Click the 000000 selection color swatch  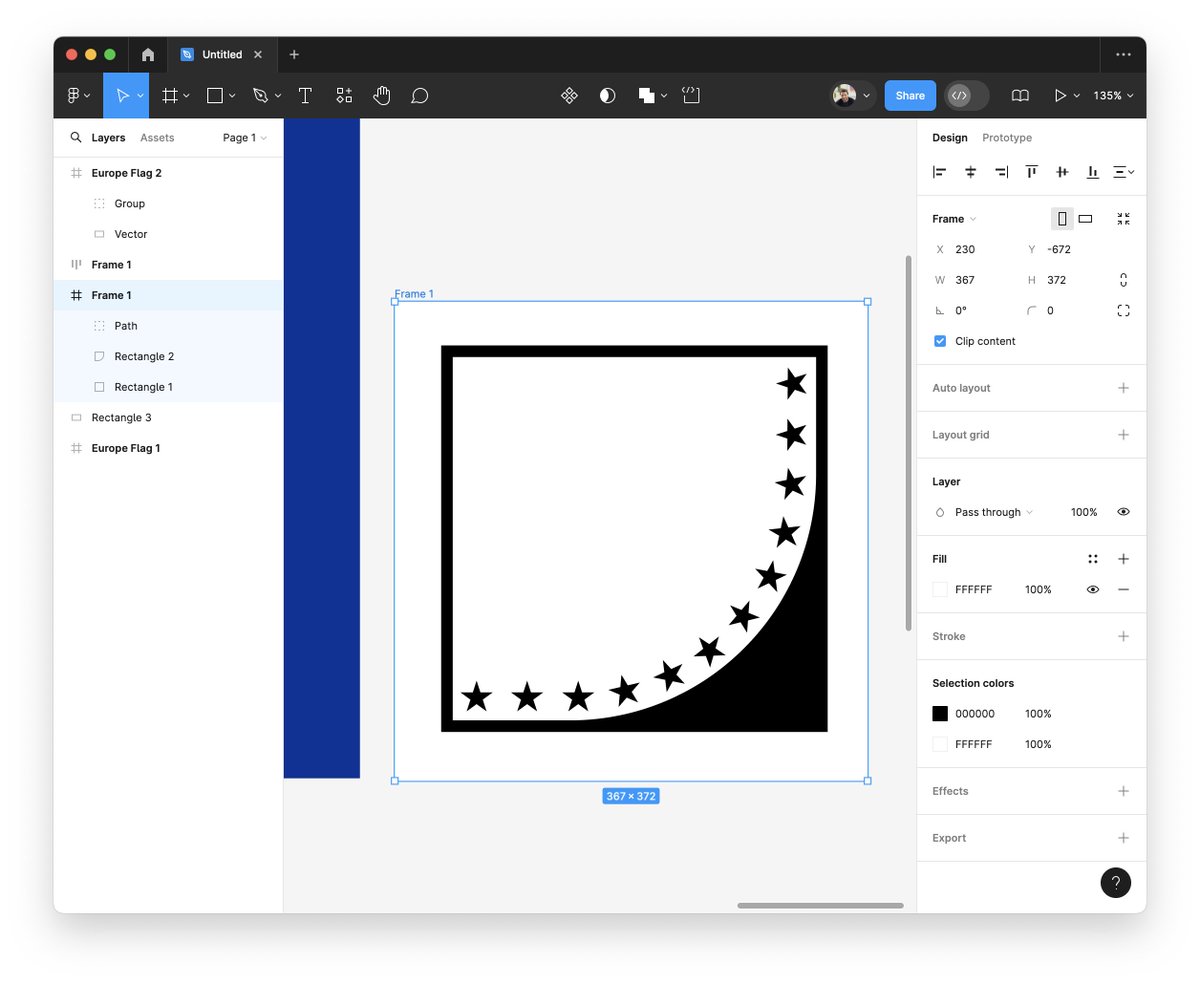940,714
